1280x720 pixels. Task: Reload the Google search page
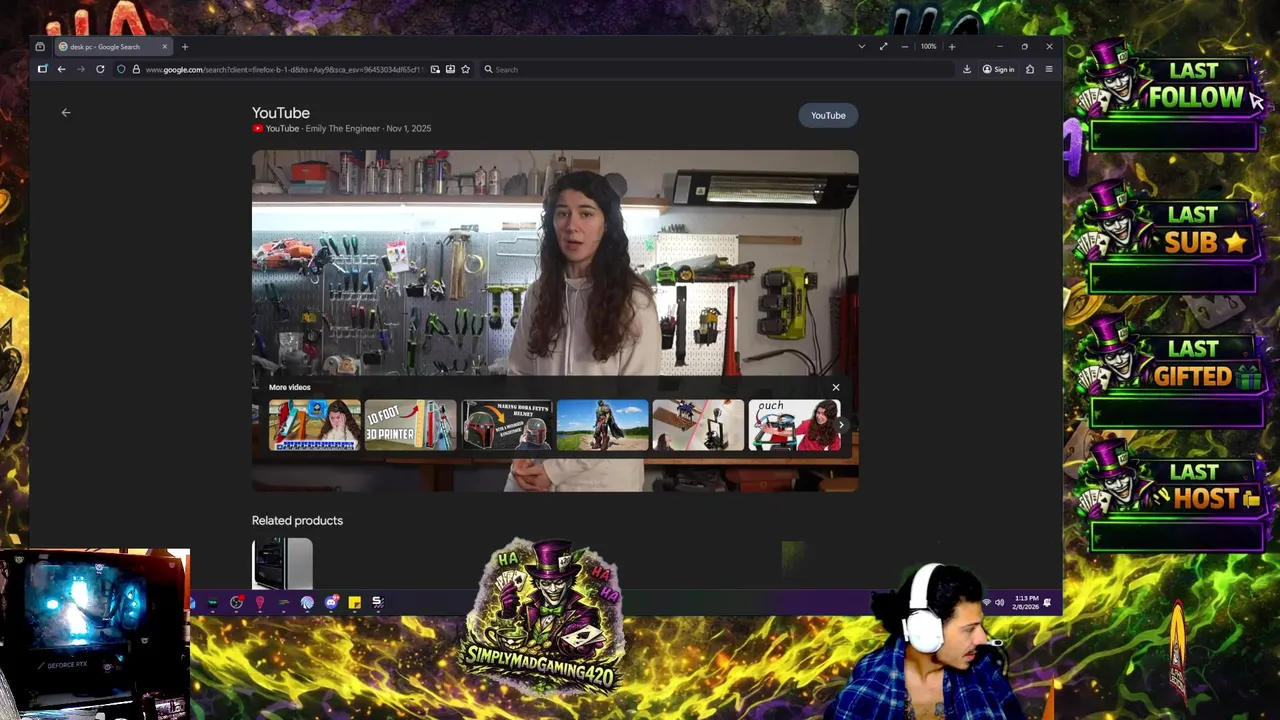tap(100, 69)
